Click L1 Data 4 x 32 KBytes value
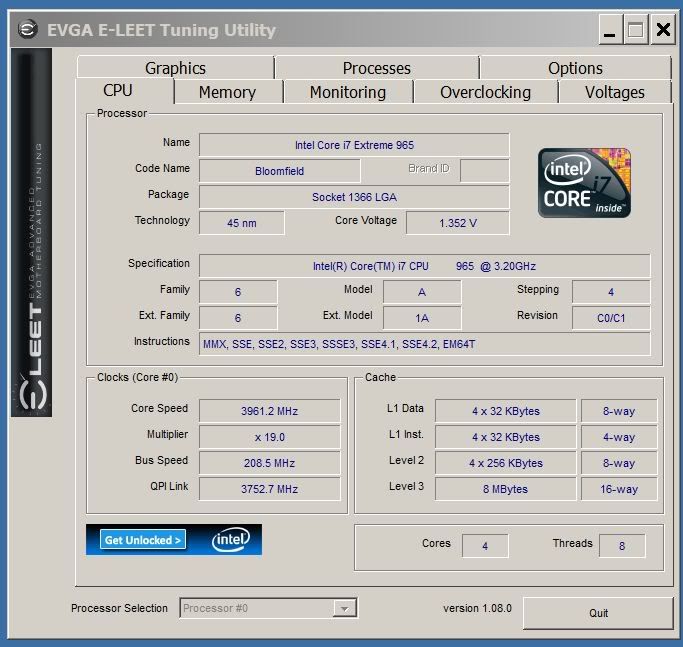 tap(506, 411)
